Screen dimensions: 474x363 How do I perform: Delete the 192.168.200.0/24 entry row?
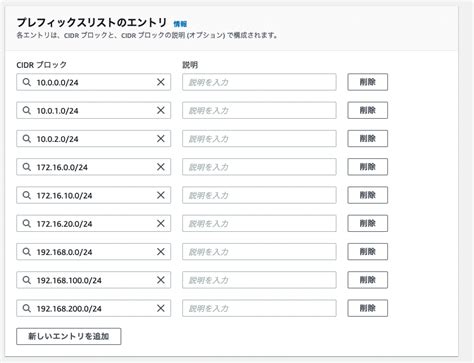(x=368, y=308)
